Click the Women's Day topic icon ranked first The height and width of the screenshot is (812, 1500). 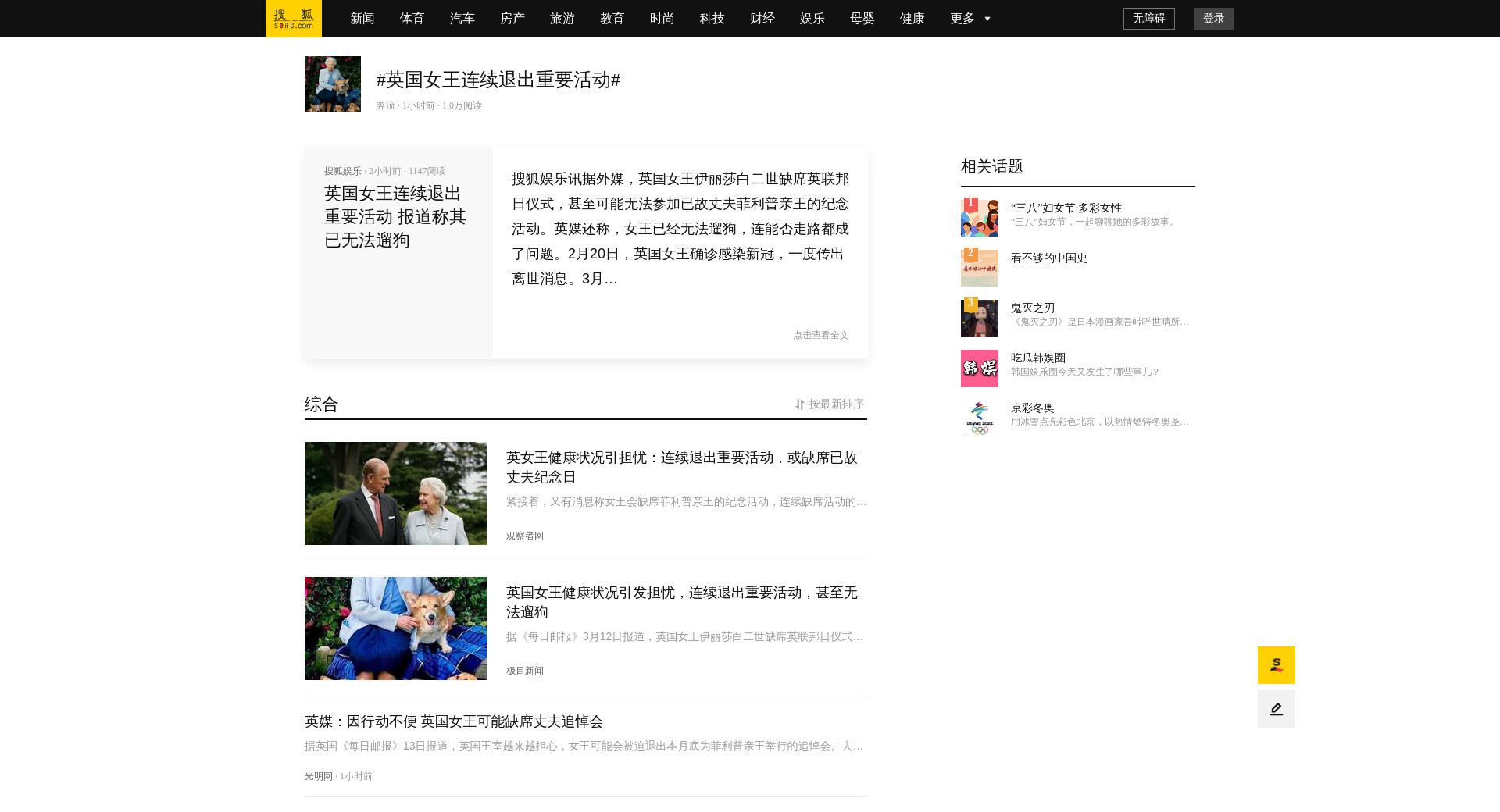pyautogui.click(x=979, y=218)
